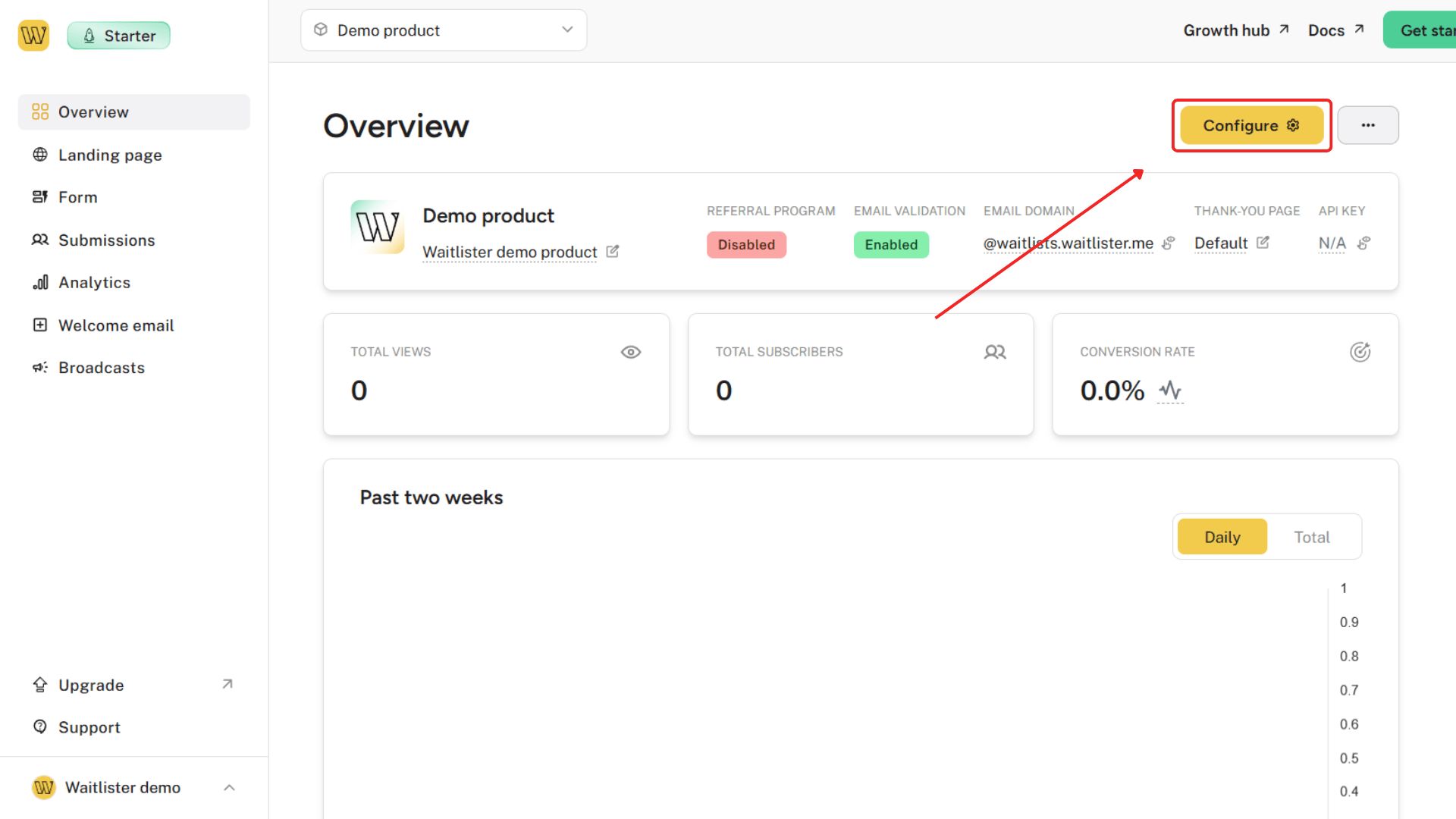The height and width of the screenshot is (819, 1456).
Task: Click the Waitlister demo avatar icon
Action: point(44,787)
